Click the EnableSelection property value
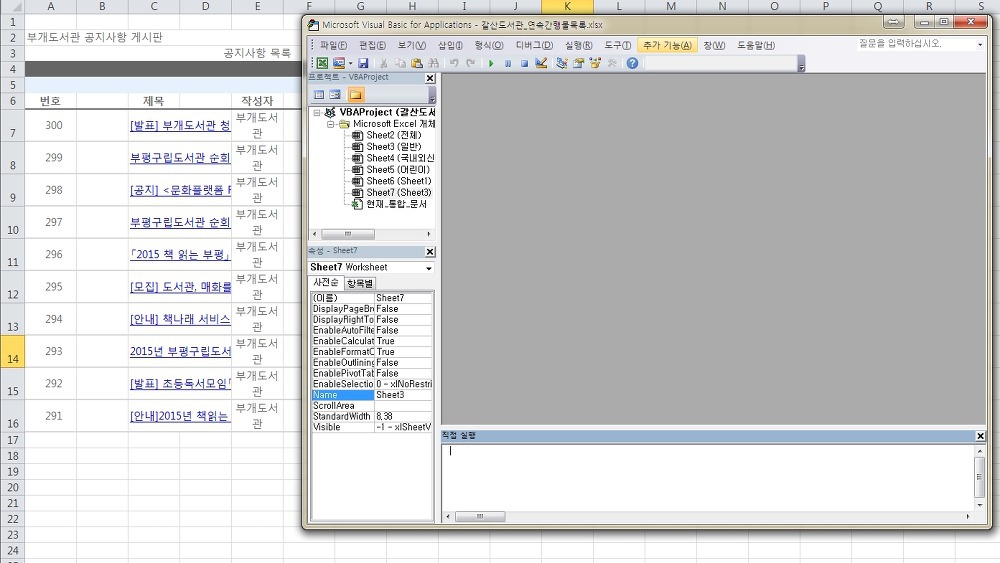The height and width of the screenshot is (563, 1000). tap(403, 384)
